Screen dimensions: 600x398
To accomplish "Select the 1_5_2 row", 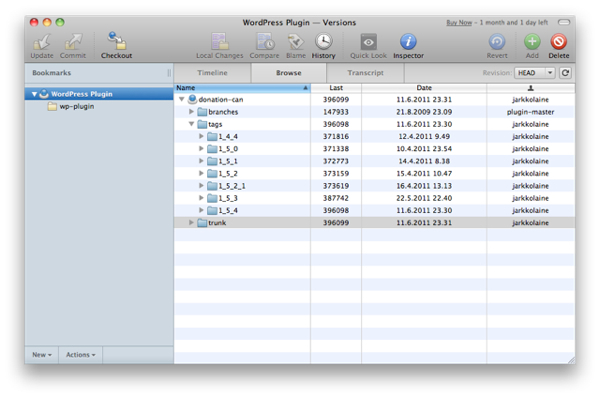I will [374, 173].
